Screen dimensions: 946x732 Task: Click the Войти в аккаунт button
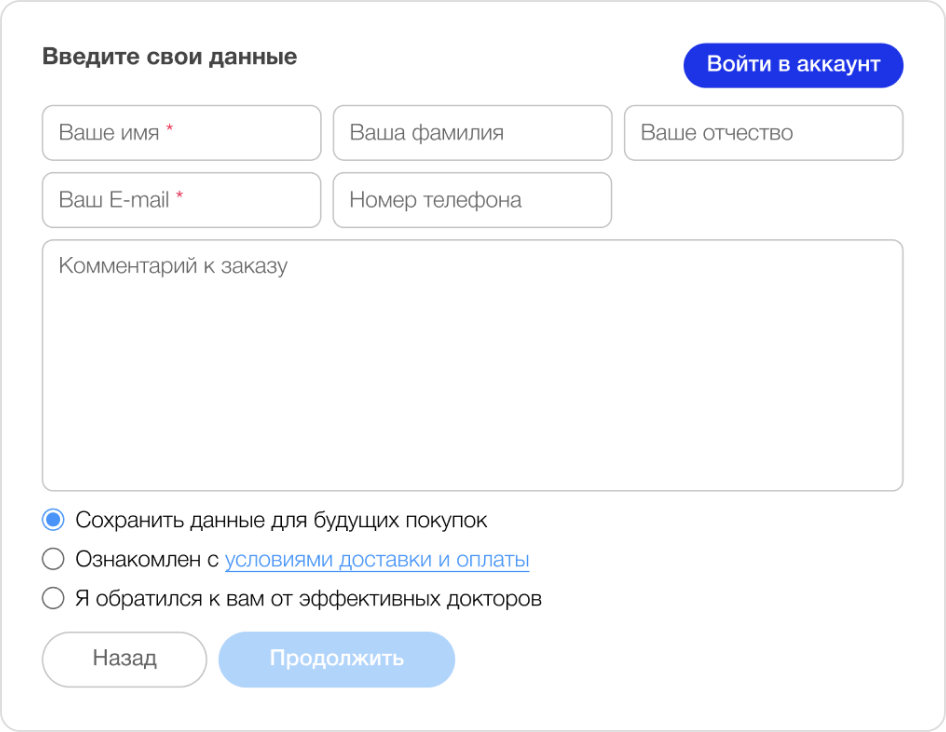click(793, 65)
